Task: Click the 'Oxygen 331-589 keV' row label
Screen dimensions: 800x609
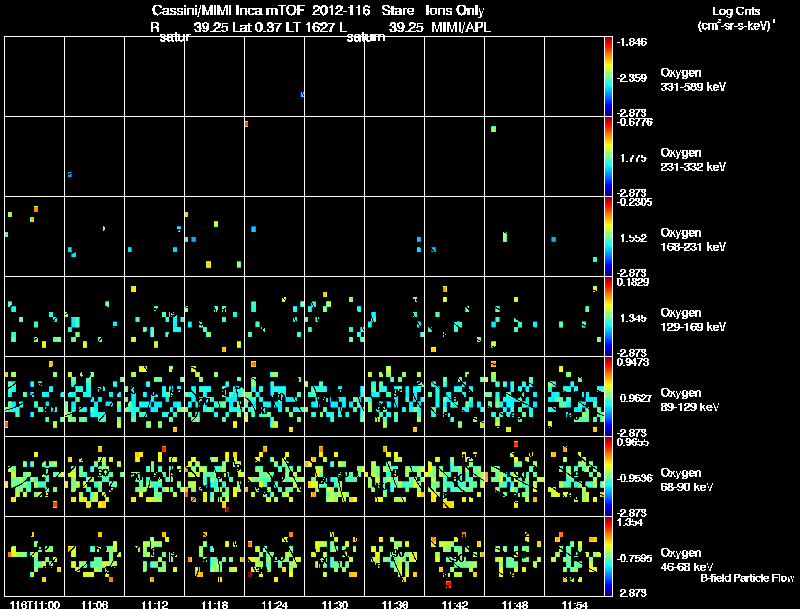Action: (693, 80)
